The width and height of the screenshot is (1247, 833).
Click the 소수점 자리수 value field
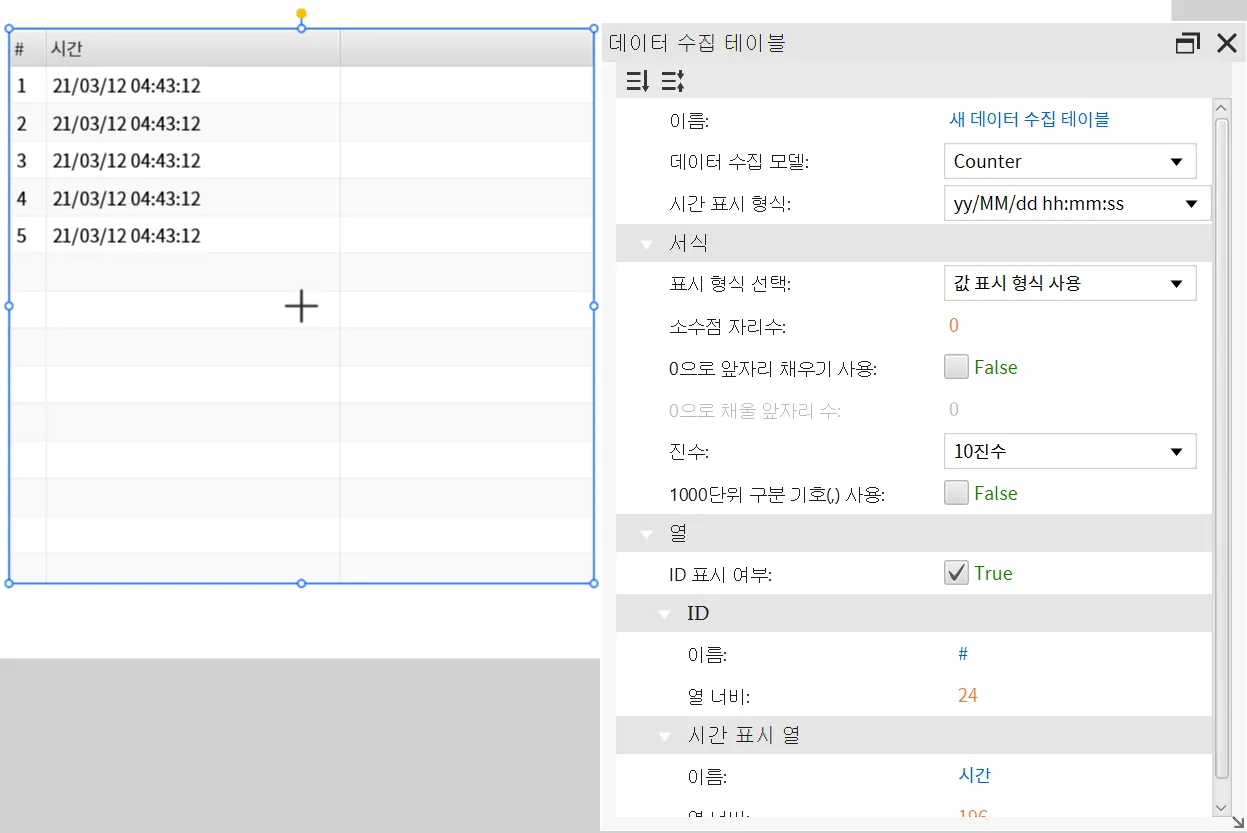954,326
